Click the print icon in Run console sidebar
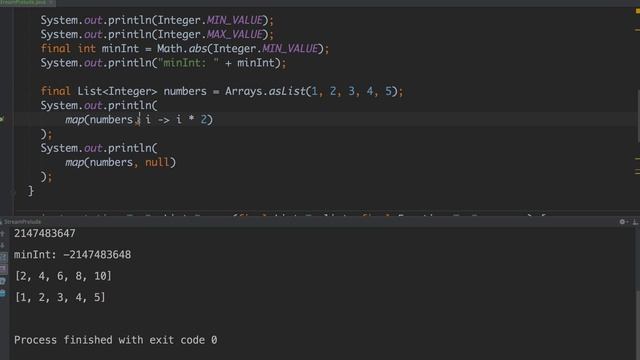The width and height of the screenshot is (640, 360). (x=2, y=281)
